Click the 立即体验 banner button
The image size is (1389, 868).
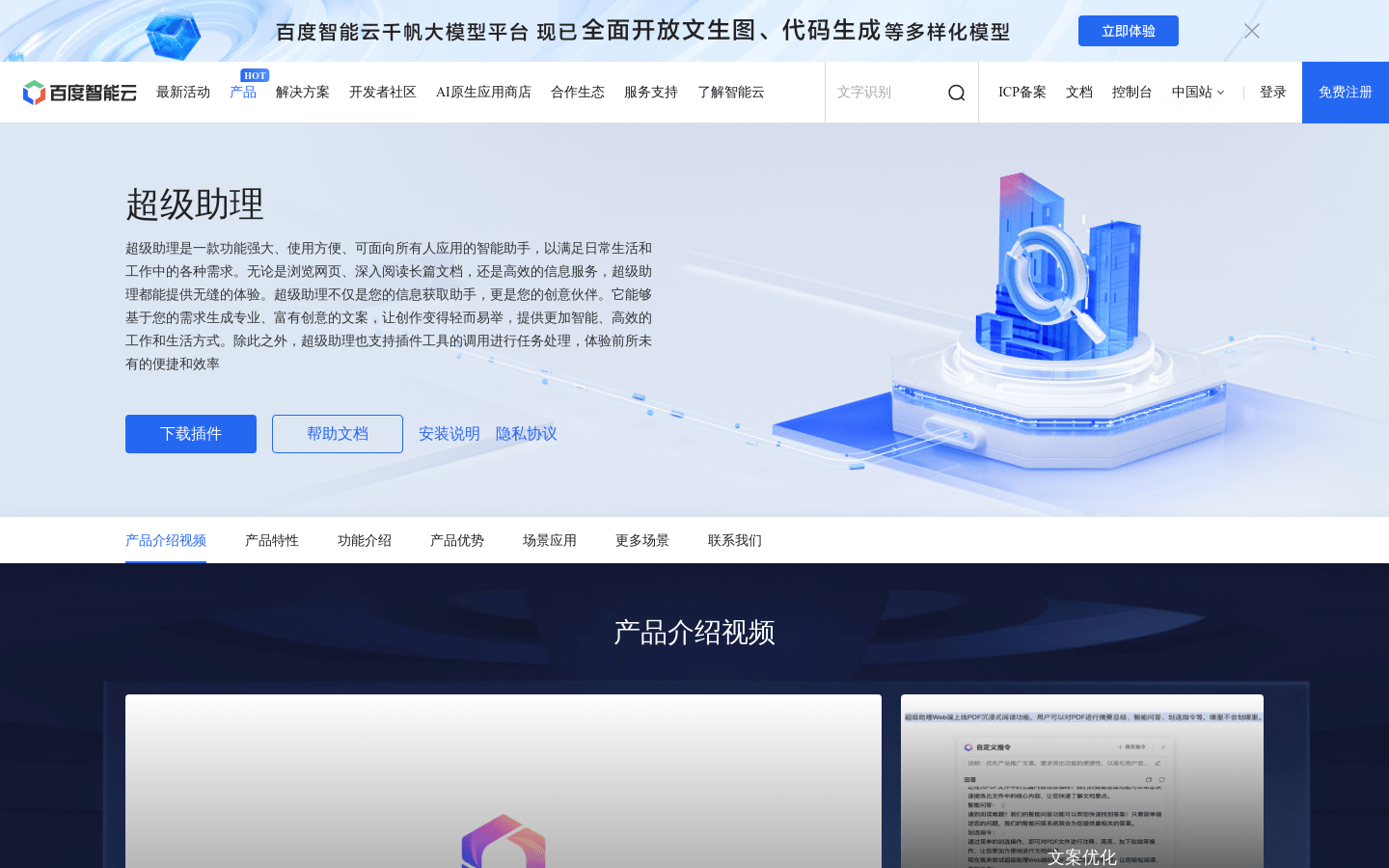coord(1128,31)
